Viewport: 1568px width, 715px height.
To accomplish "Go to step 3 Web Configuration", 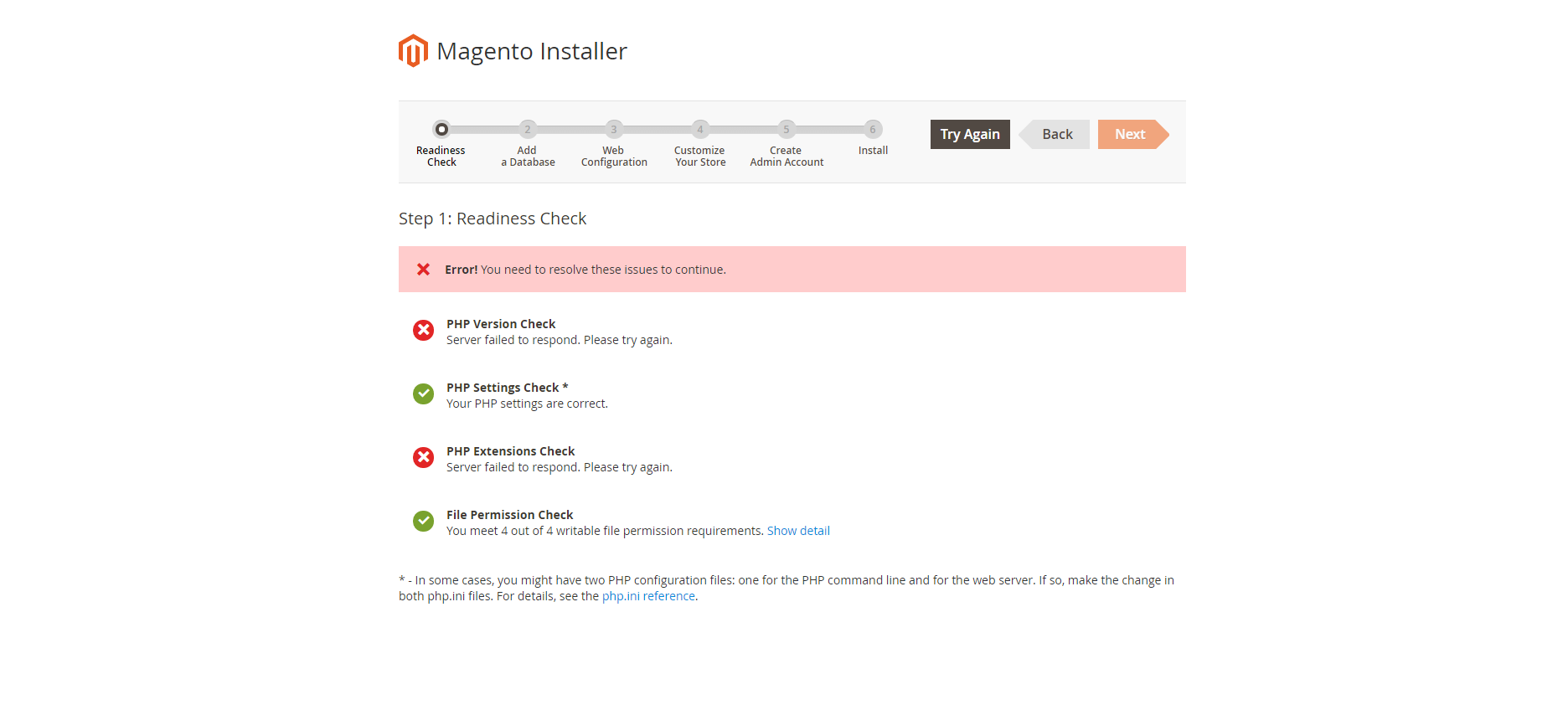I will pyautogui.click(x=614, y=130).
